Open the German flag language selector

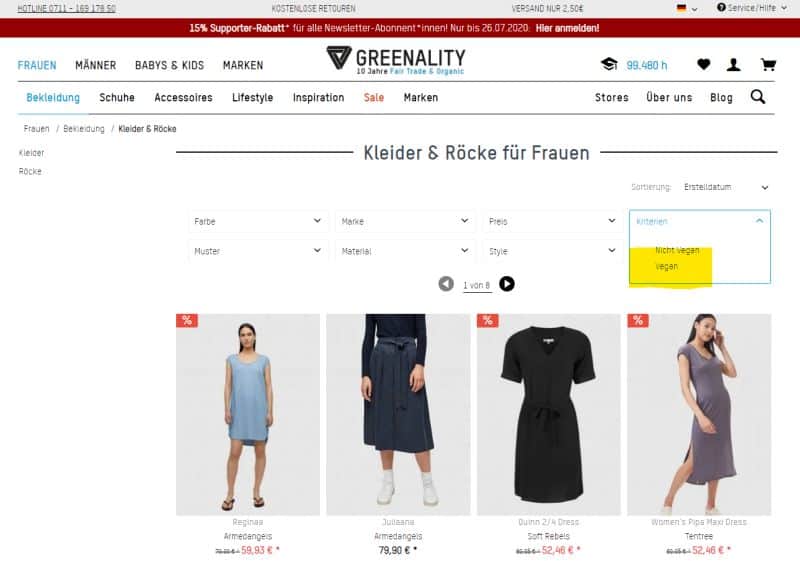pyautogui.click(x=687, y=8)
